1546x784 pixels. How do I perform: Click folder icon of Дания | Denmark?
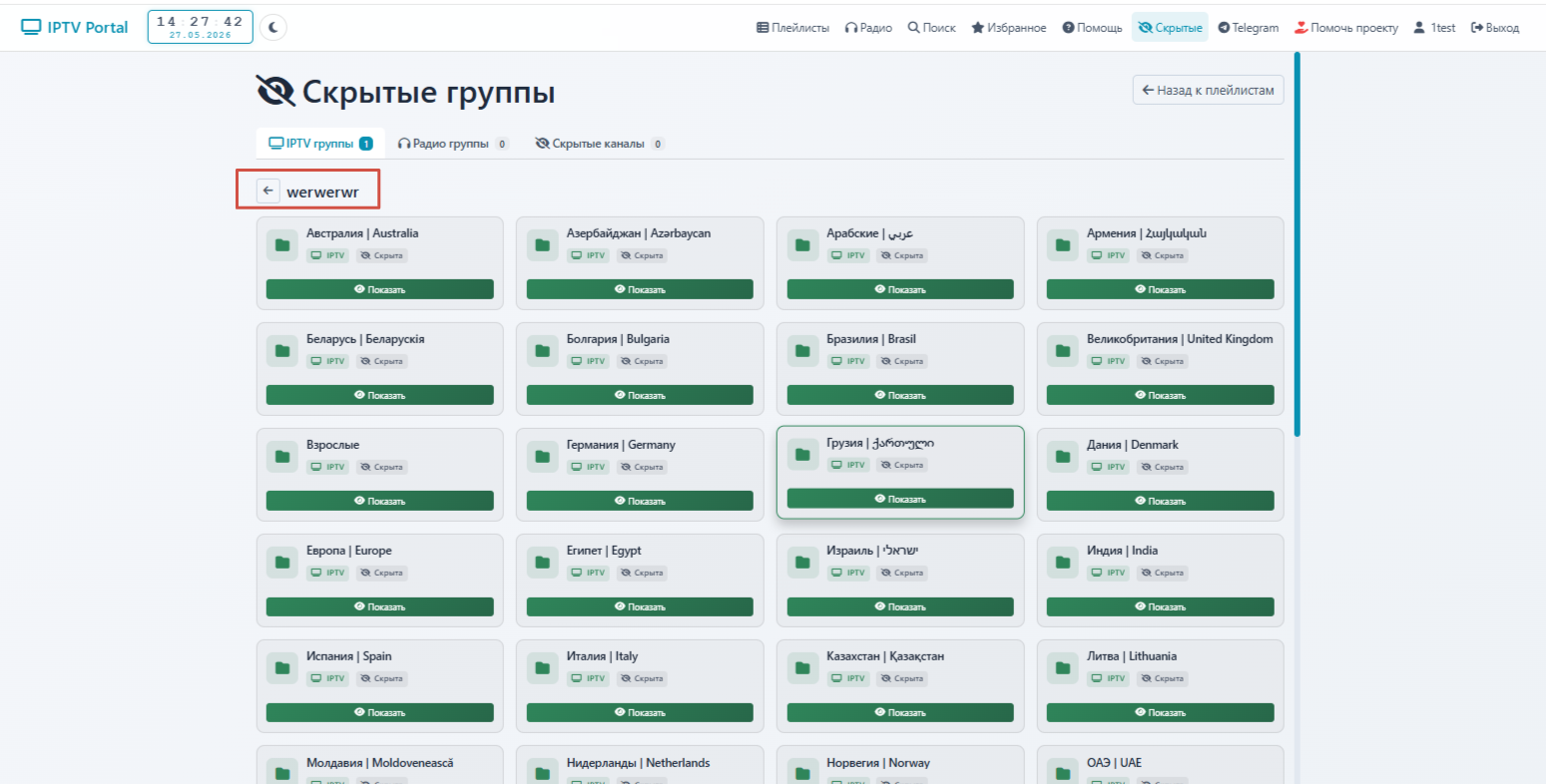click(1063, 457)
